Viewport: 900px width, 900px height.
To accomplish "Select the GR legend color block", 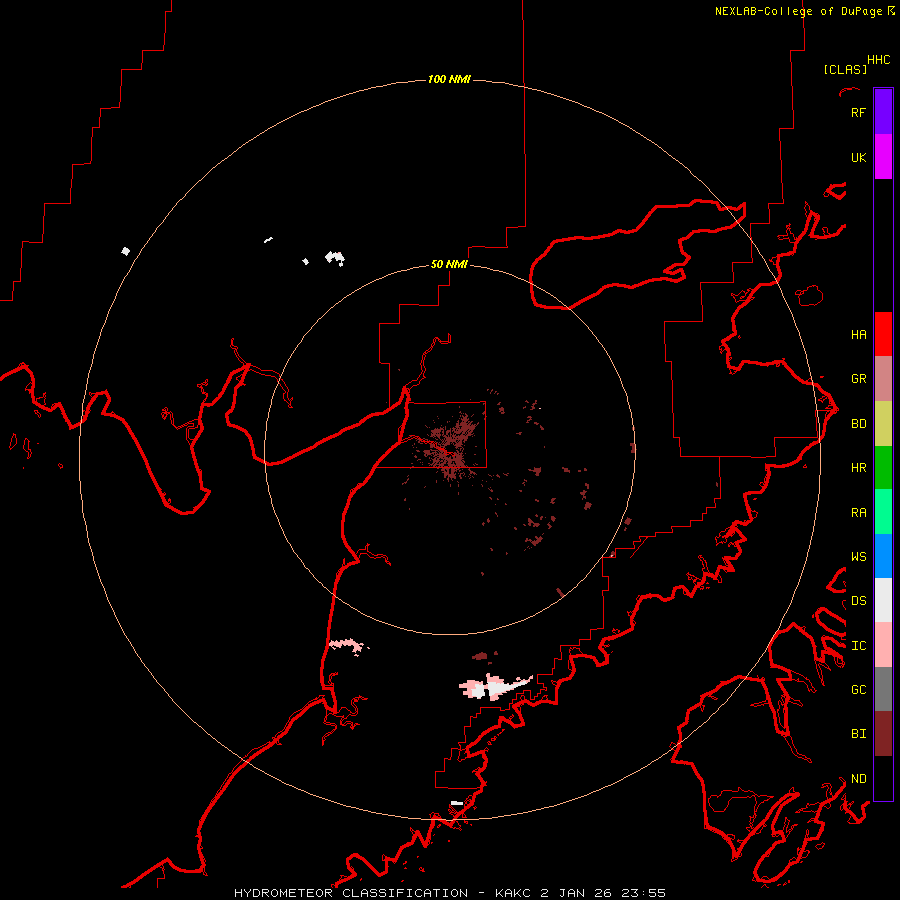I will click(883, 378).
